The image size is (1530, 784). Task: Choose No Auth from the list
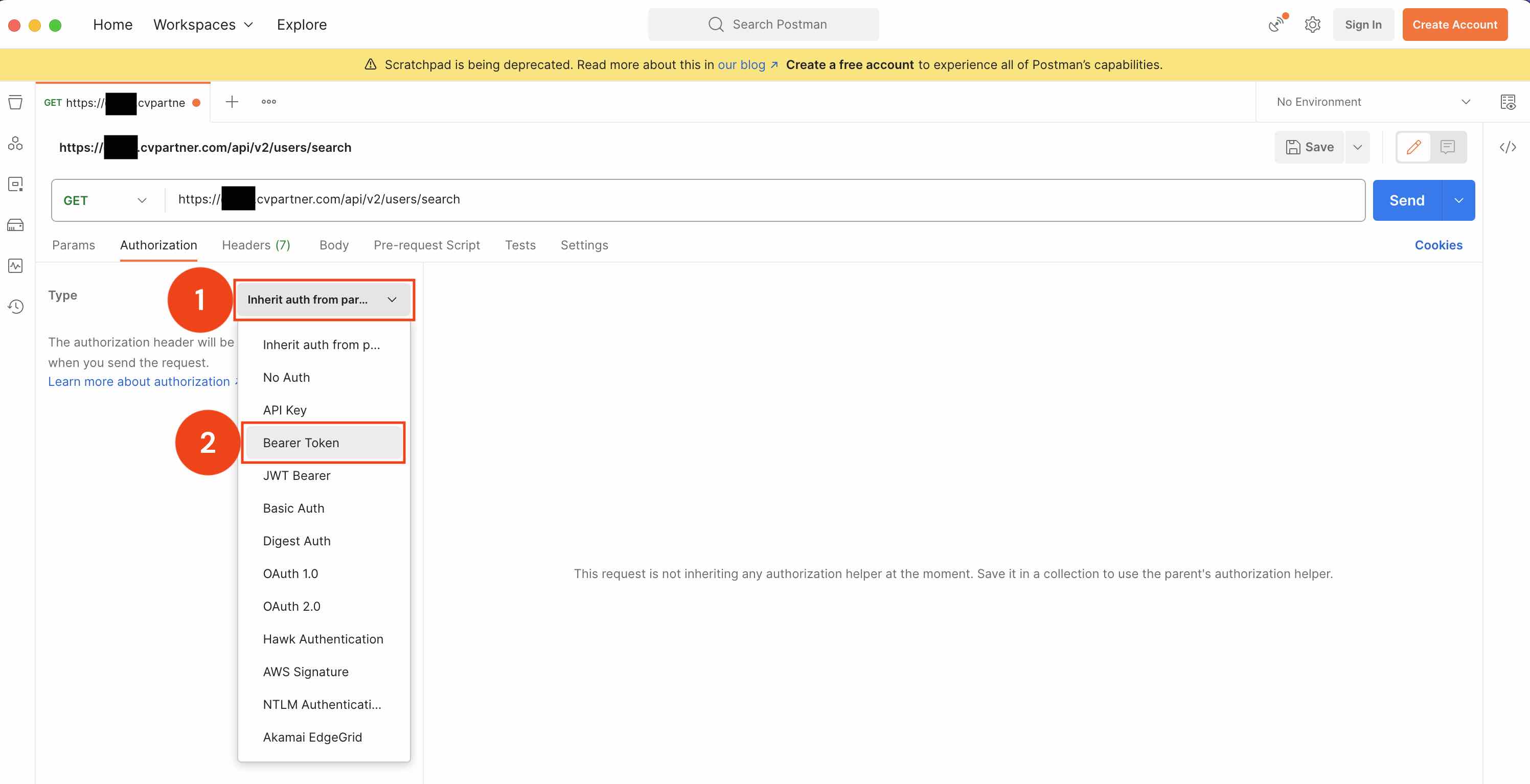[324, 377]
